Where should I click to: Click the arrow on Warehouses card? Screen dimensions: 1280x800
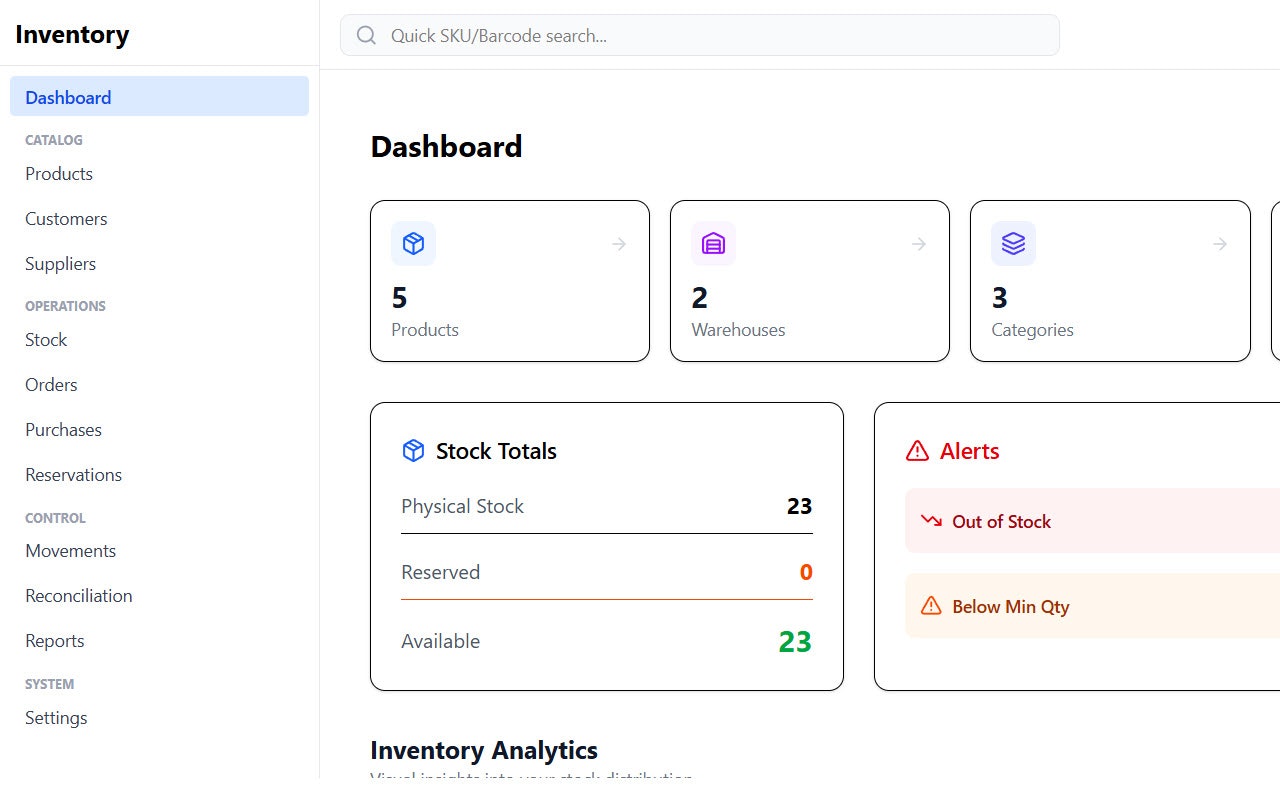(x=919, y=244)
